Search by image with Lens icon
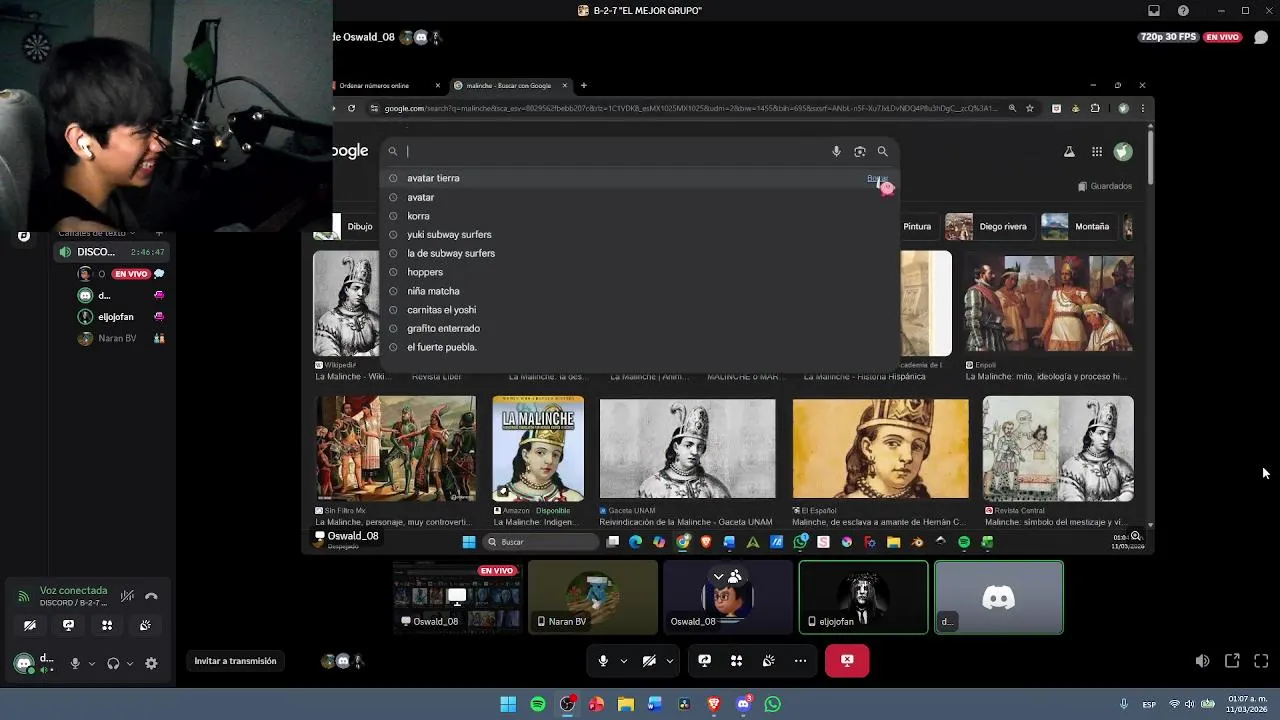Image resolution: width=1280 pixels, height=720 pixels. 860,151
